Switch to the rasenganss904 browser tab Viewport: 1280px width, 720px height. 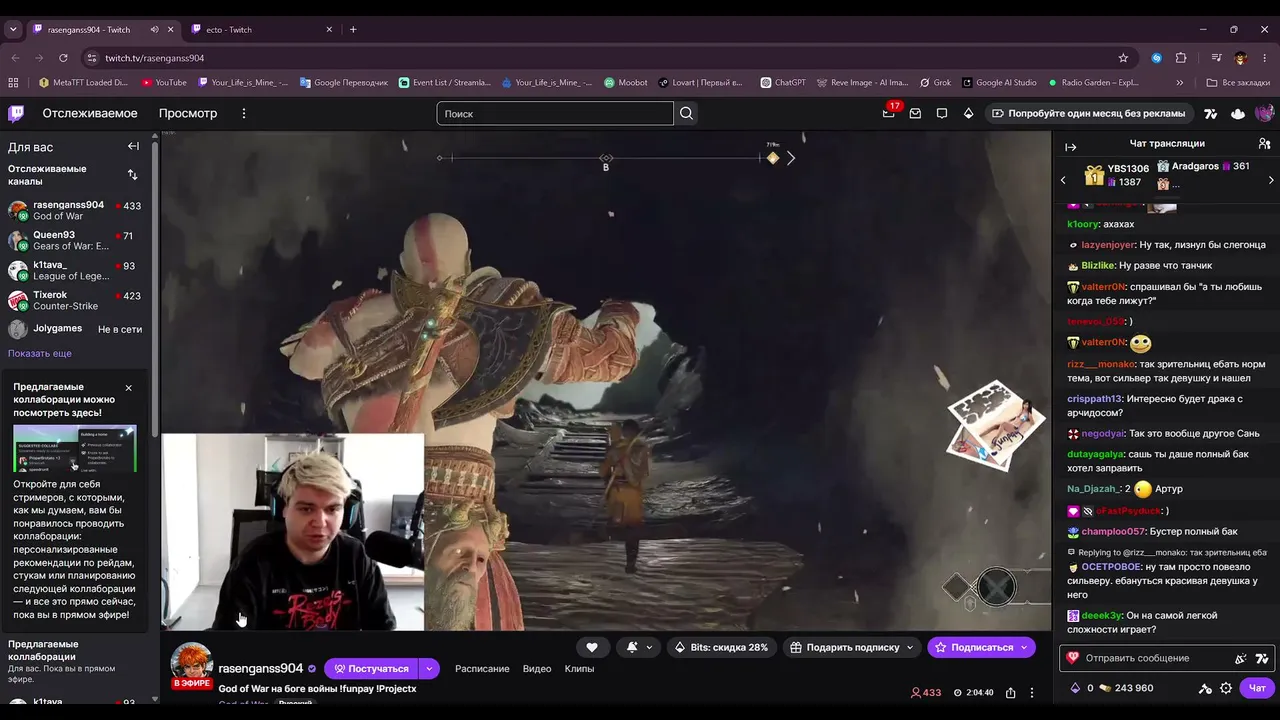pyautogui.click(x=102, y=29)
